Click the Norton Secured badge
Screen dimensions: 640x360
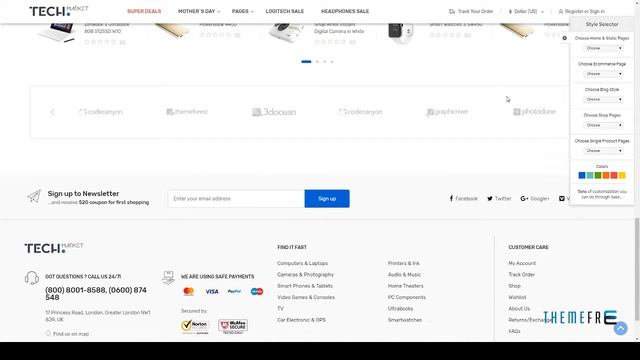coord(195,327)
